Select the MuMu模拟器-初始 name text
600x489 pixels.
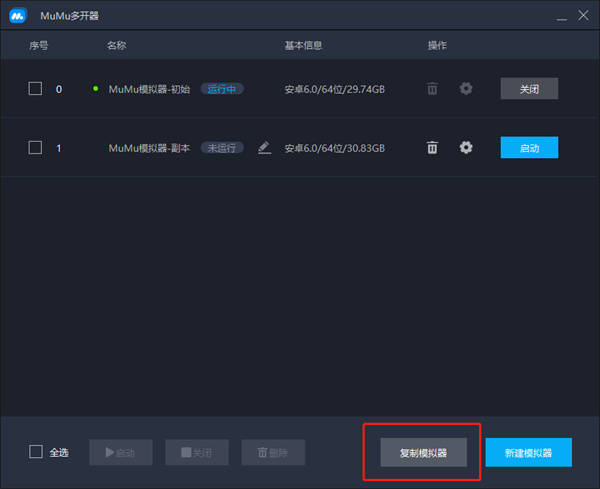click(x=149, y=89)
